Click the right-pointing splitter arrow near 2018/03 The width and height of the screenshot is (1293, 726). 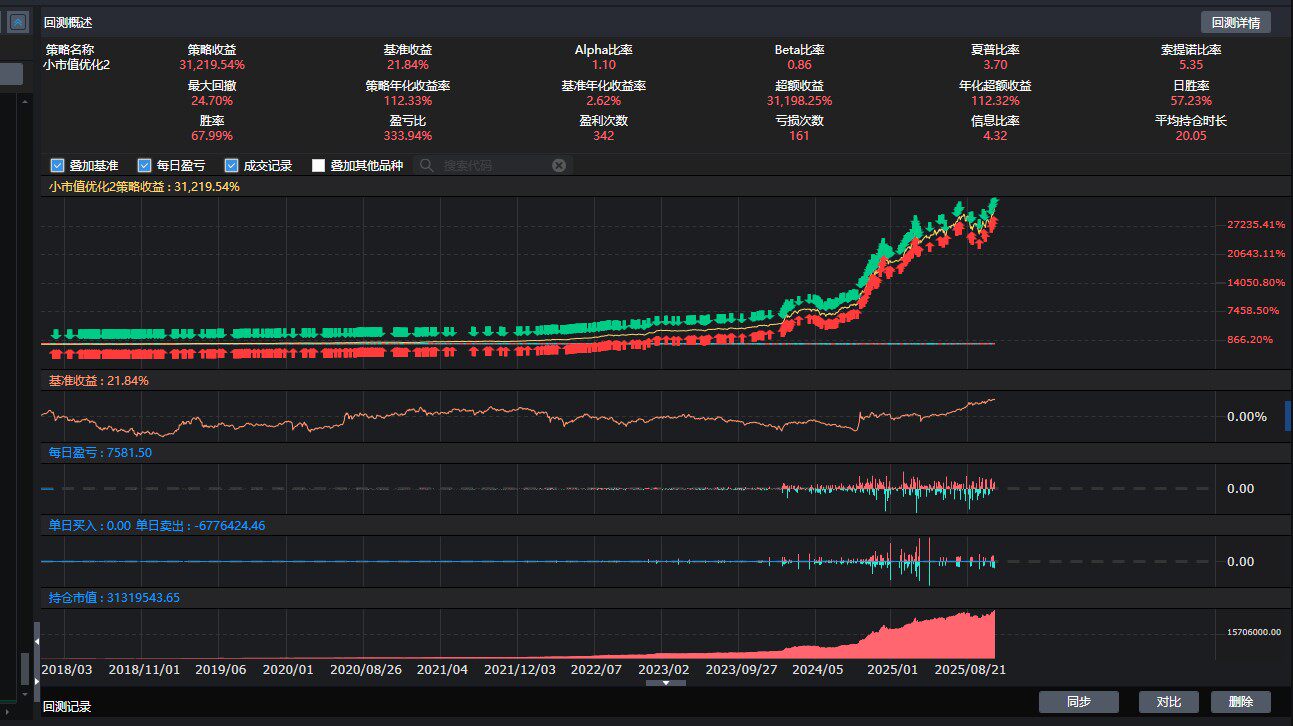[x=37, y=681]
